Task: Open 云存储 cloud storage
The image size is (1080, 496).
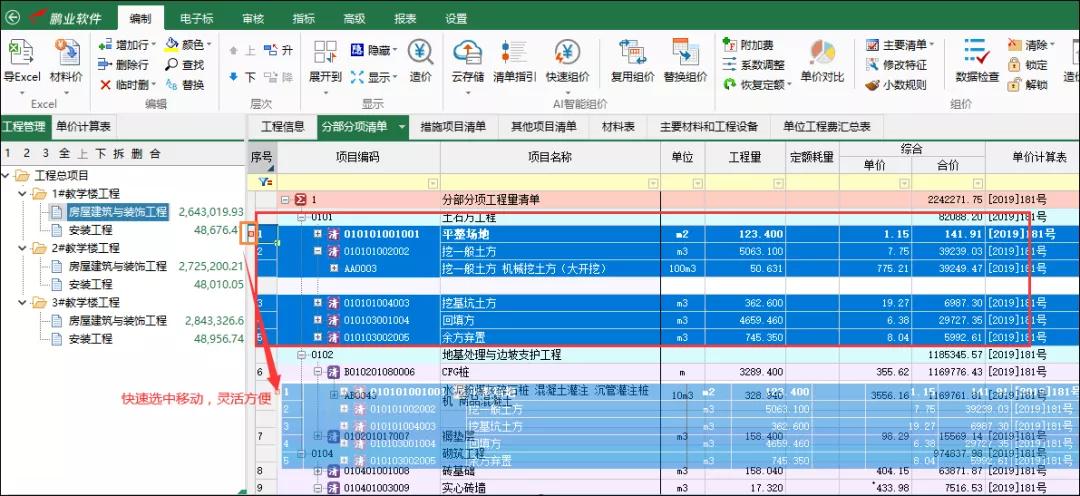Action: tap(467, 55)
